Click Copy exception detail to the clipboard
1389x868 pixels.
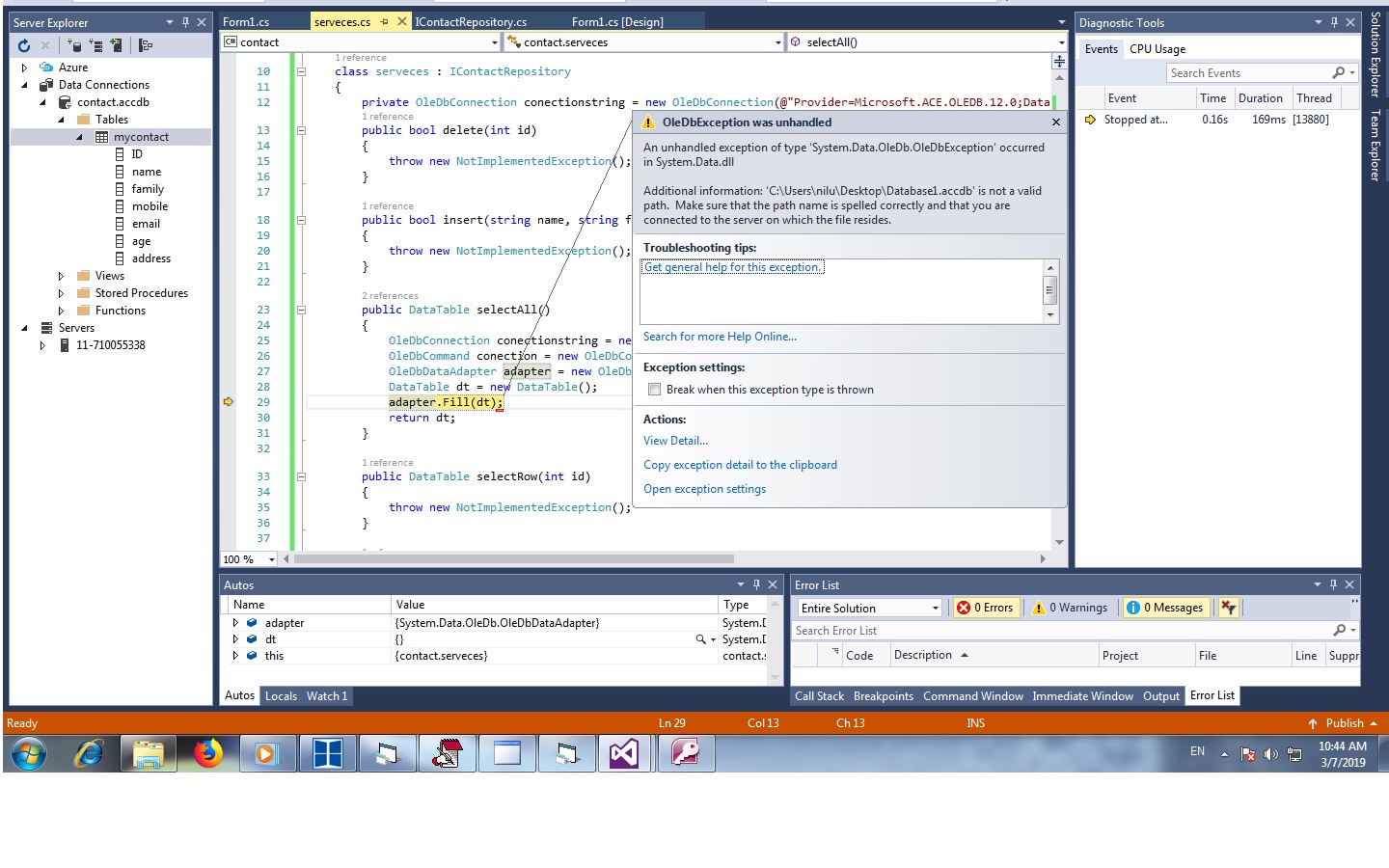[x=740, y=465]
